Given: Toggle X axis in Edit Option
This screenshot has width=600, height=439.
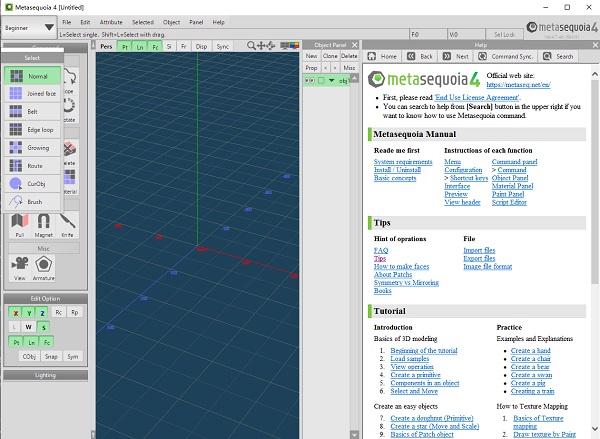Looking at the screenshot, I should pos(15,312).
